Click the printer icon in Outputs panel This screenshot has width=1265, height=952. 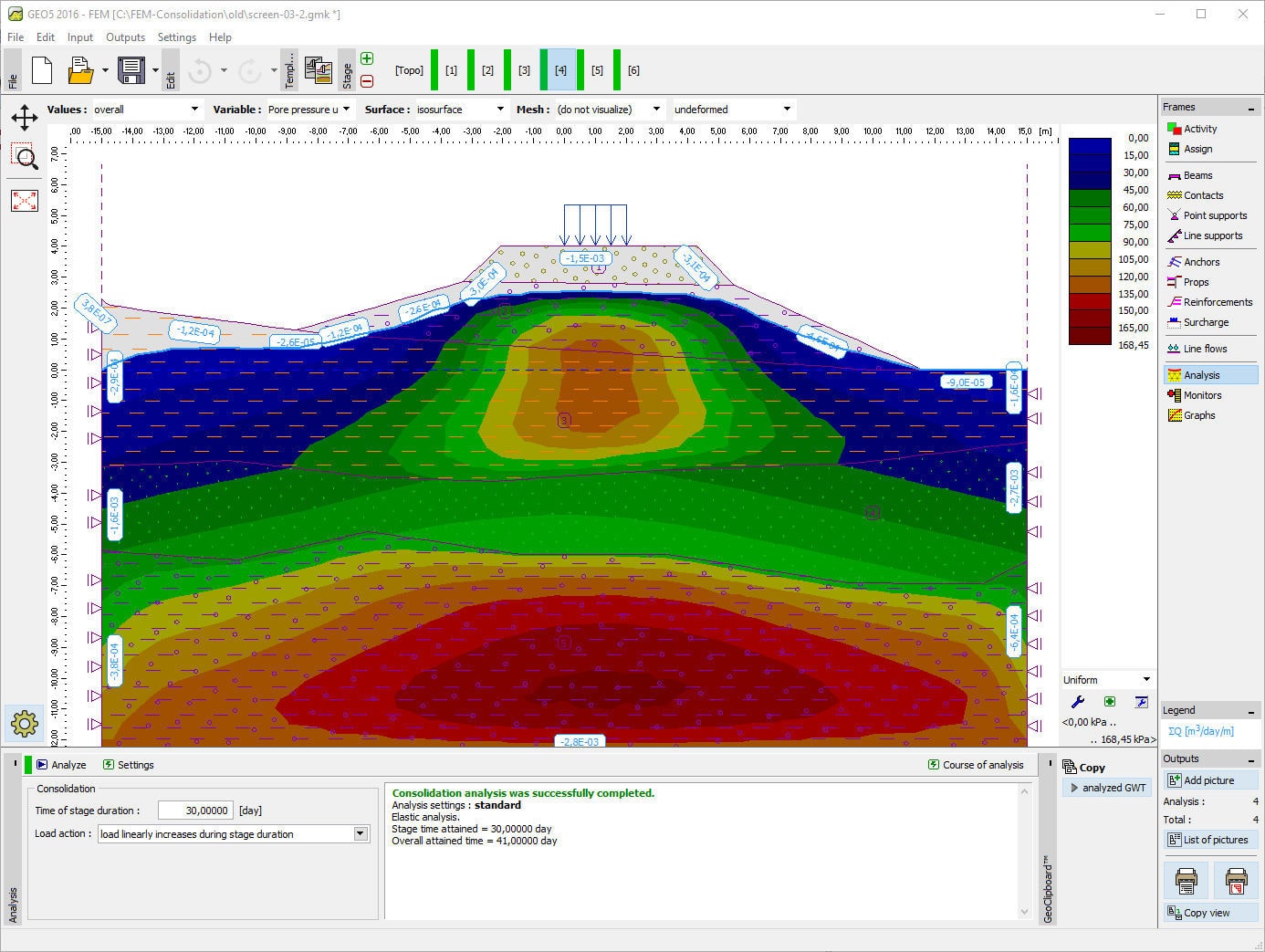(x=1186, y=879)
